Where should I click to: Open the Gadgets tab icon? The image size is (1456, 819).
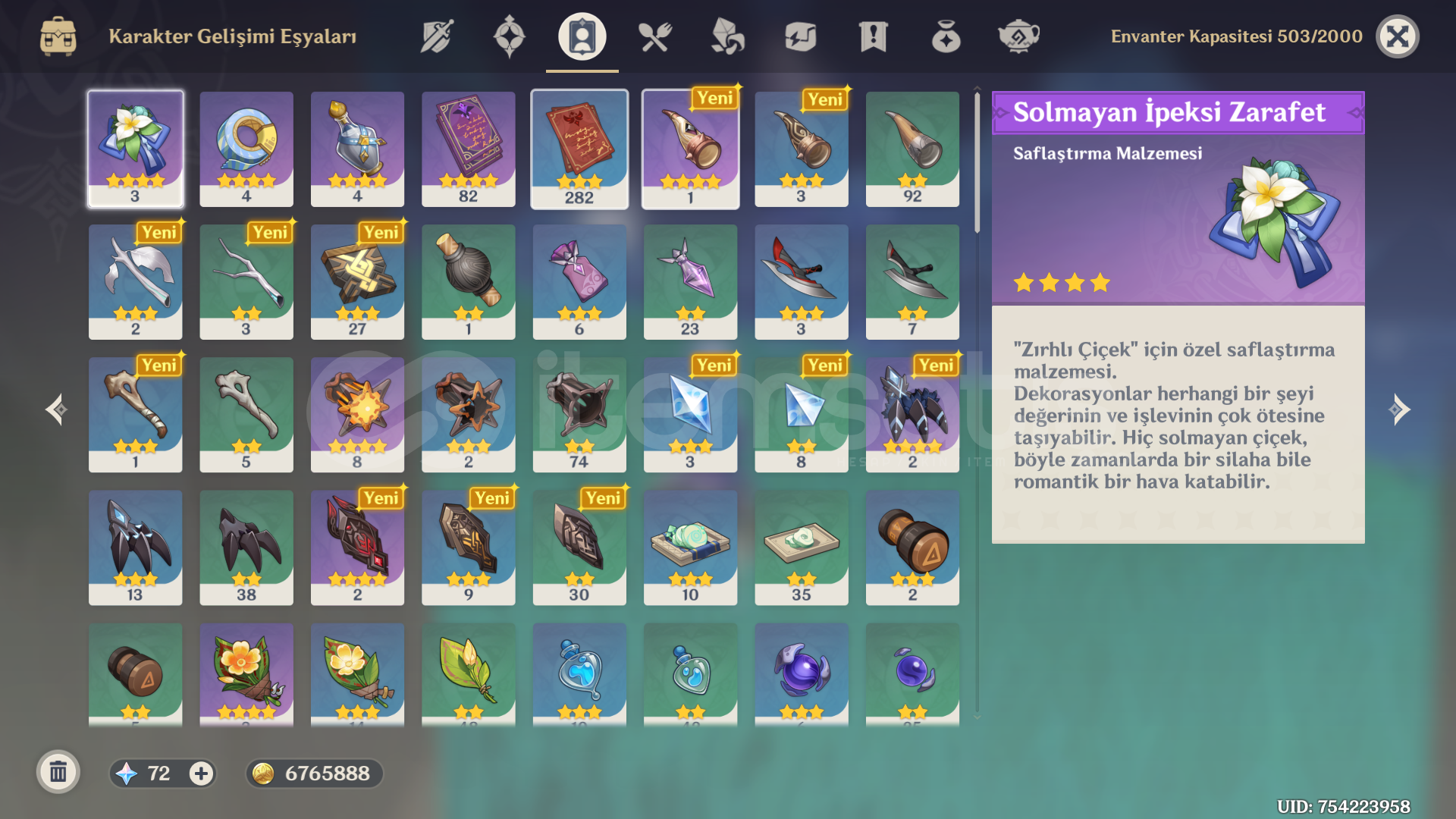(x=800, y=36)
